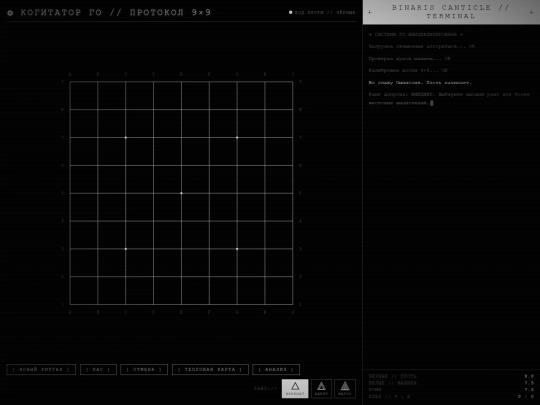Screen dimensions: 540x405
Task: Click the БЕЛЫЕ // МАШИНА score row
Action: pos(451,383)
